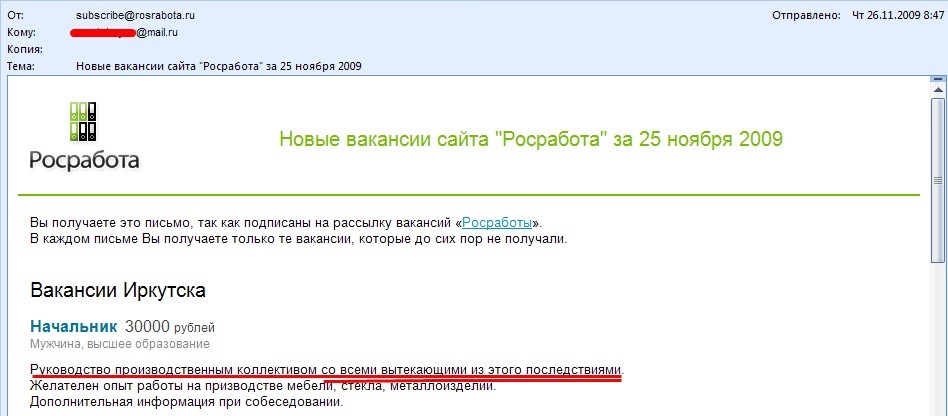The height and width of the screenshot is (416, 948).
Task: Click the Копия field label
Action: [24, 50]
